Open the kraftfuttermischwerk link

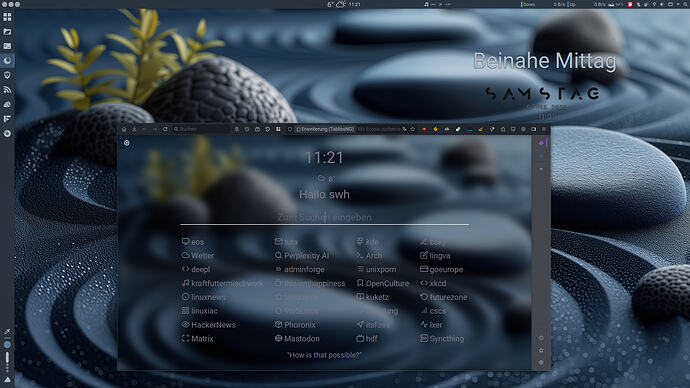coord(222,283)
